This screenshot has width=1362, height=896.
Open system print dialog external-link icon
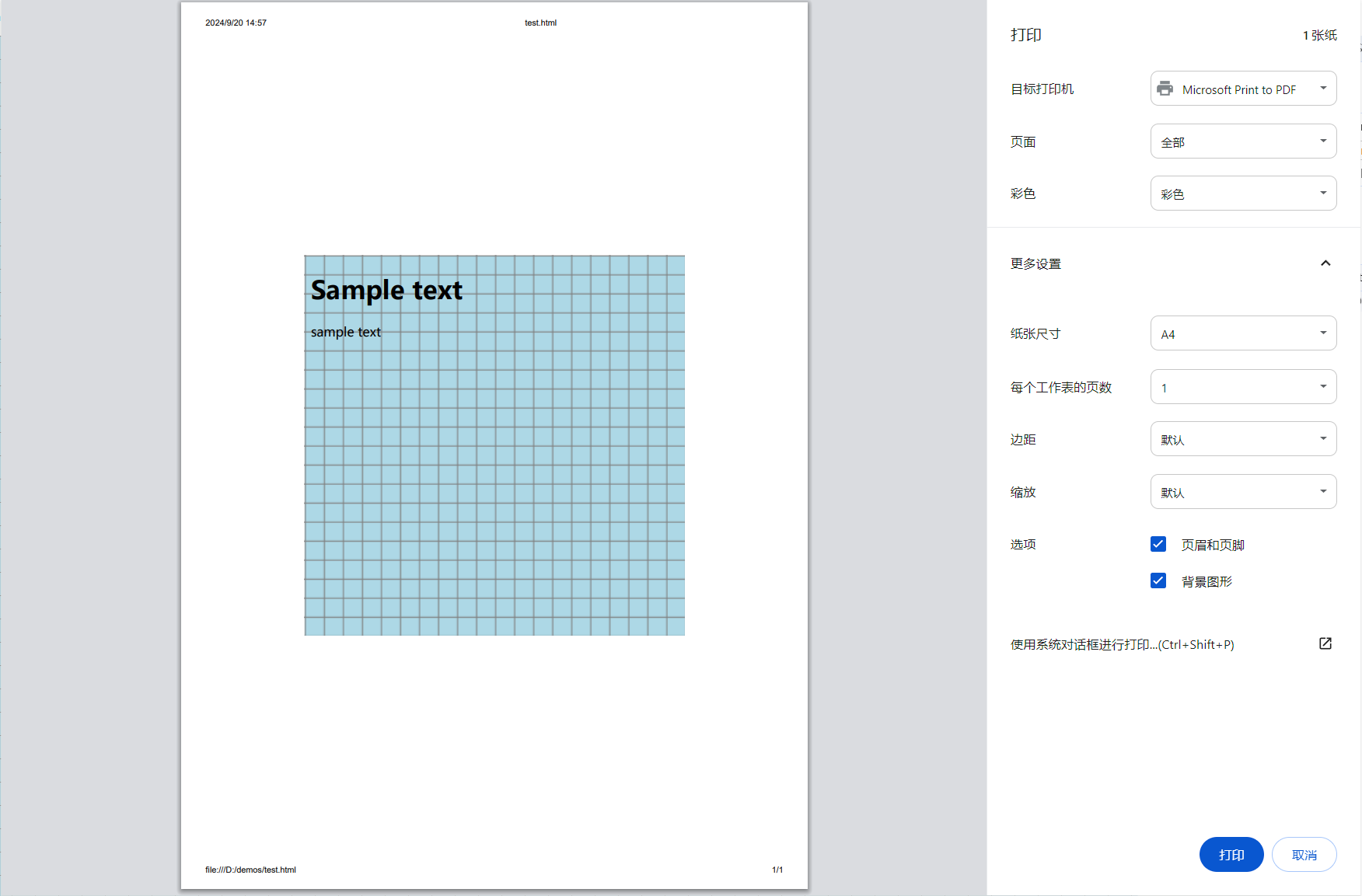[1325, 643]
